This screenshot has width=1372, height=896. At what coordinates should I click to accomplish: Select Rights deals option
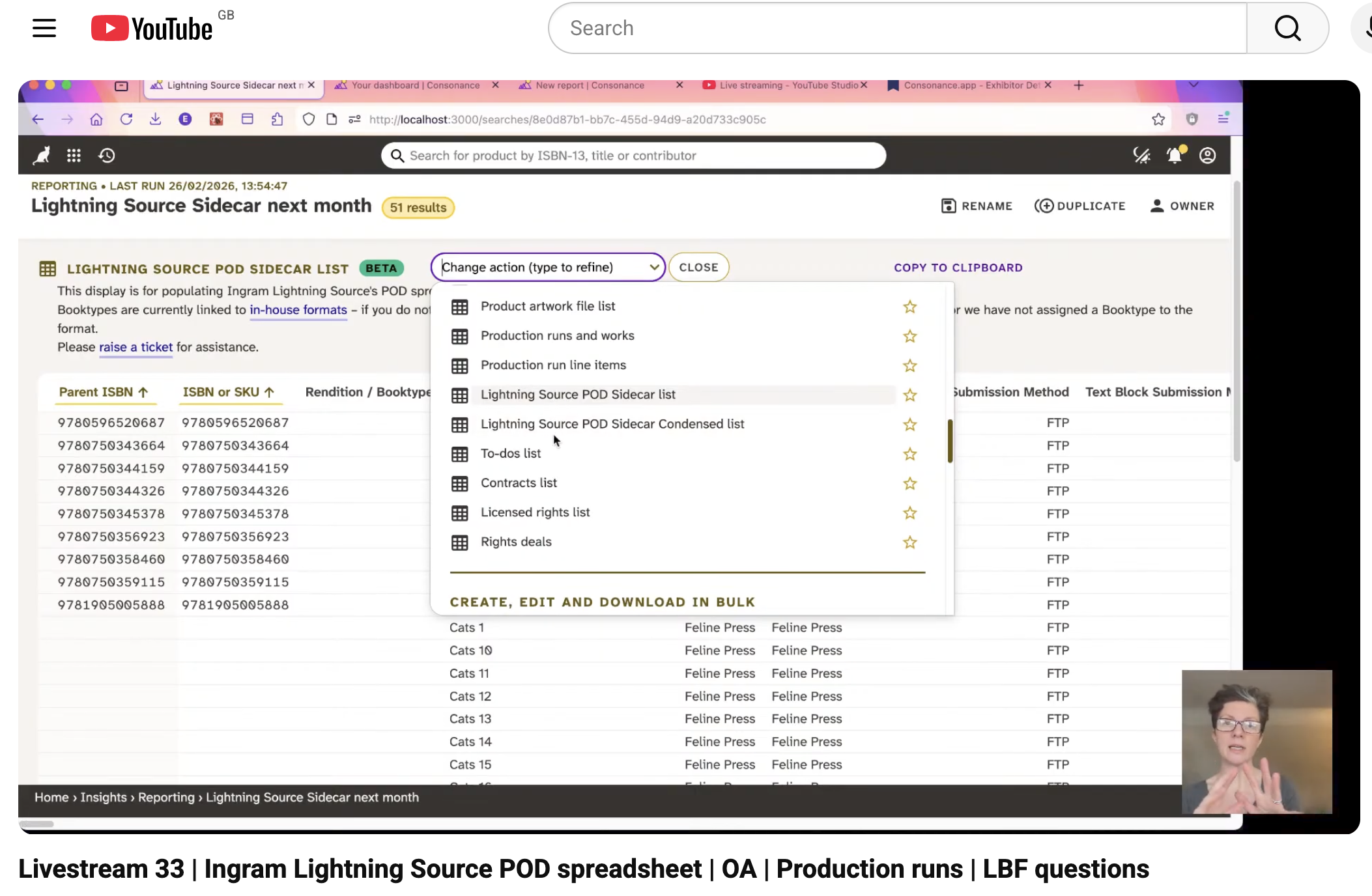(516, 542)
